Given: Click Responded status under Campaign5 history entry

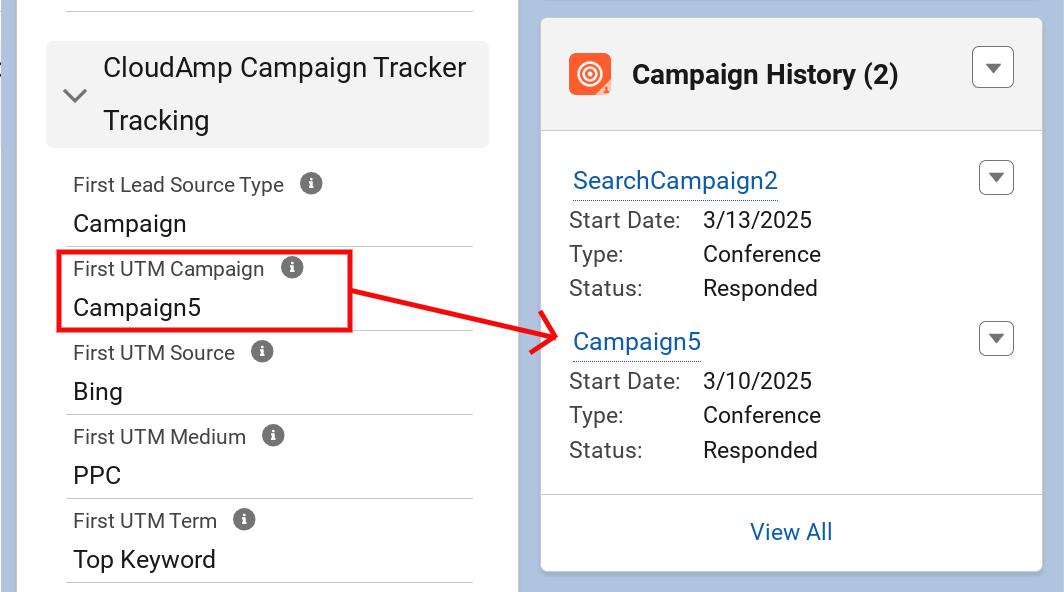Looking at the screenshot, I should tap(760, 450).
